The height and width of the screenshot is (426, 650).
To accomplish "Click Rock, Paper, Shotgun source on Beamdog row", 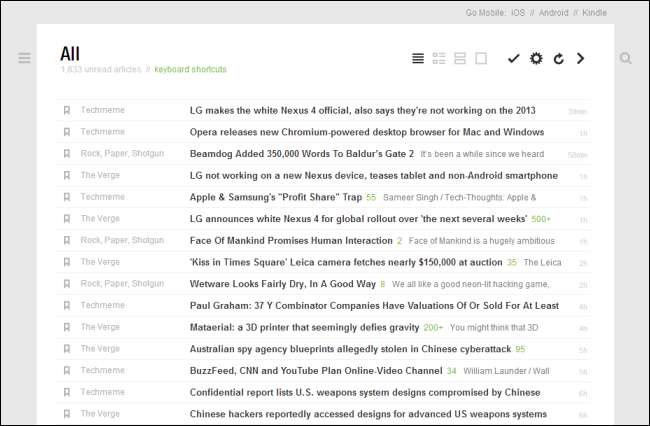I will coord(122,153).
